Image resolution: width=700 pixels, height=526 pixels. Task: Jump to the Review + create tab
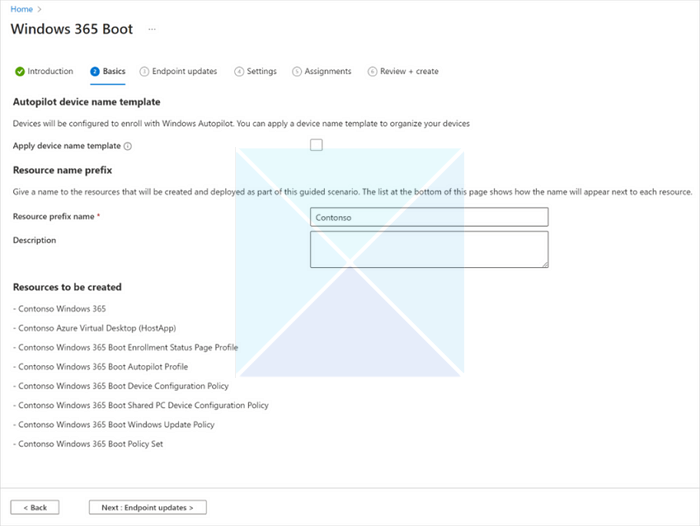(409, 72)
